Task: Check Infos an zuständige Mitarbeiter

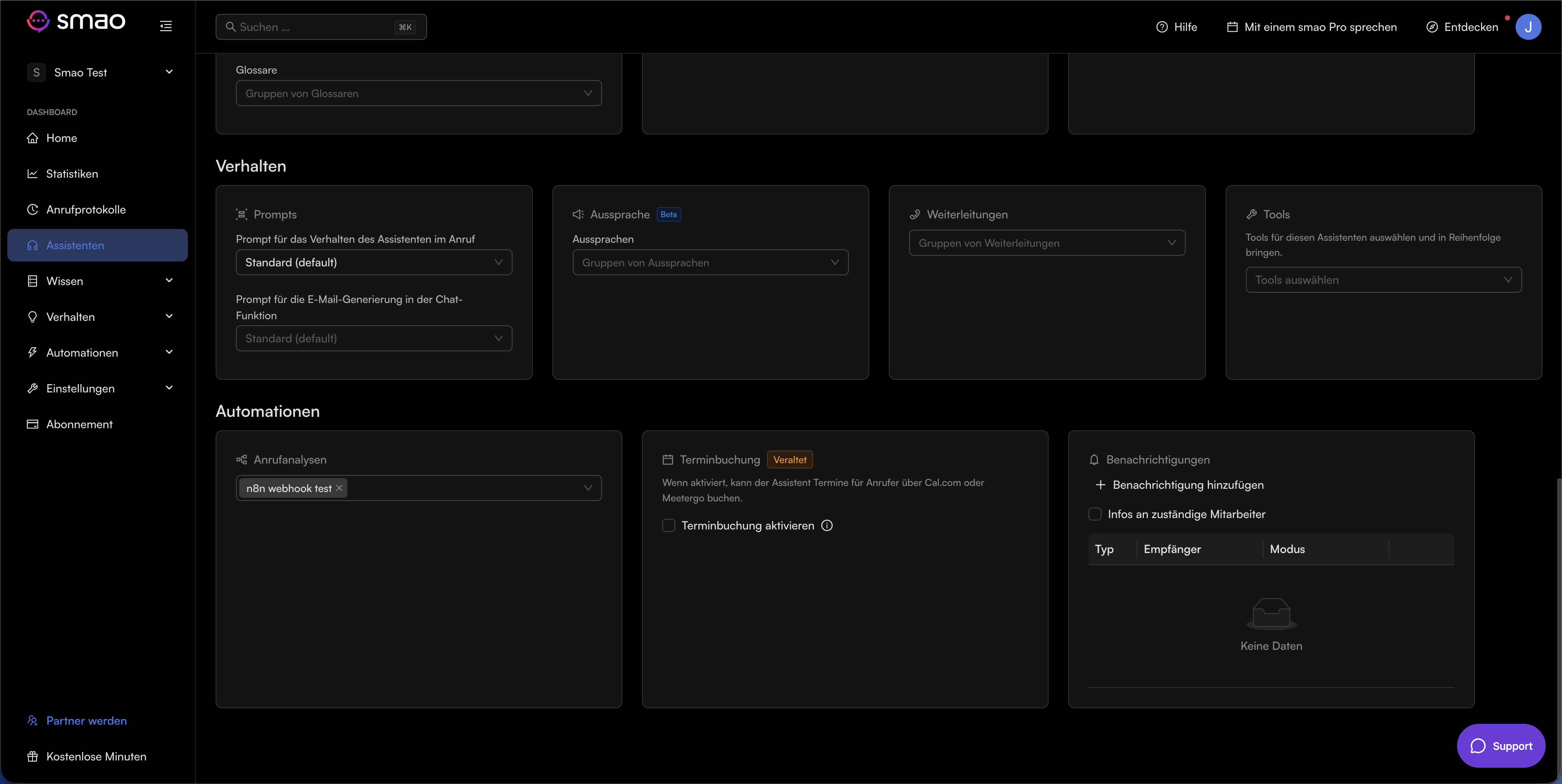Action: (x=1095, y=514)
